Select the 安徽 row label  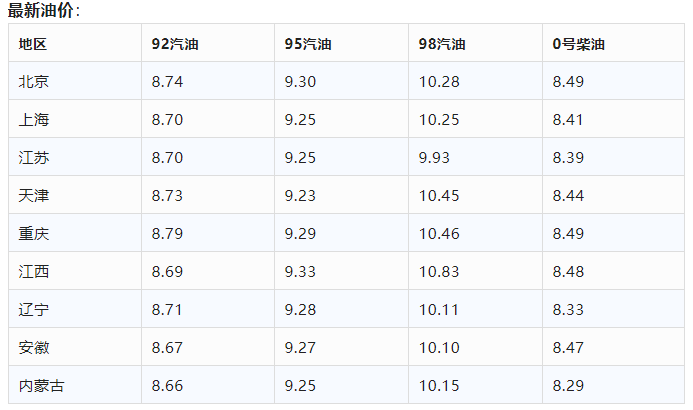tap(33, 348)
